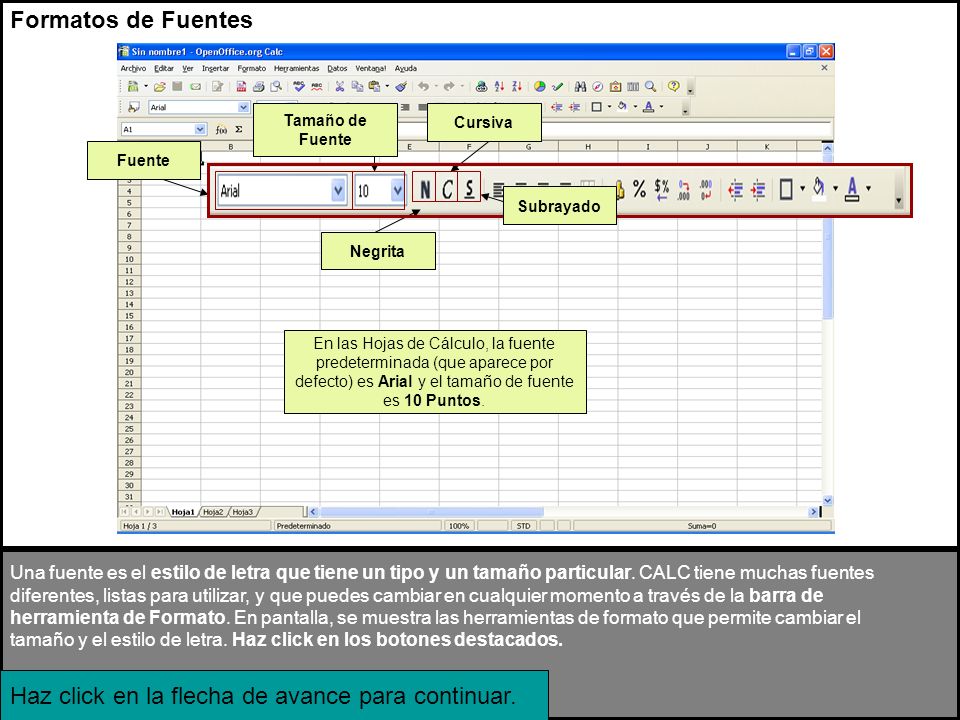Toggle Negrita N button in magnified toolbar
Image resolution: width=960 pixels, height=720 pixels.
click(424, 189)
